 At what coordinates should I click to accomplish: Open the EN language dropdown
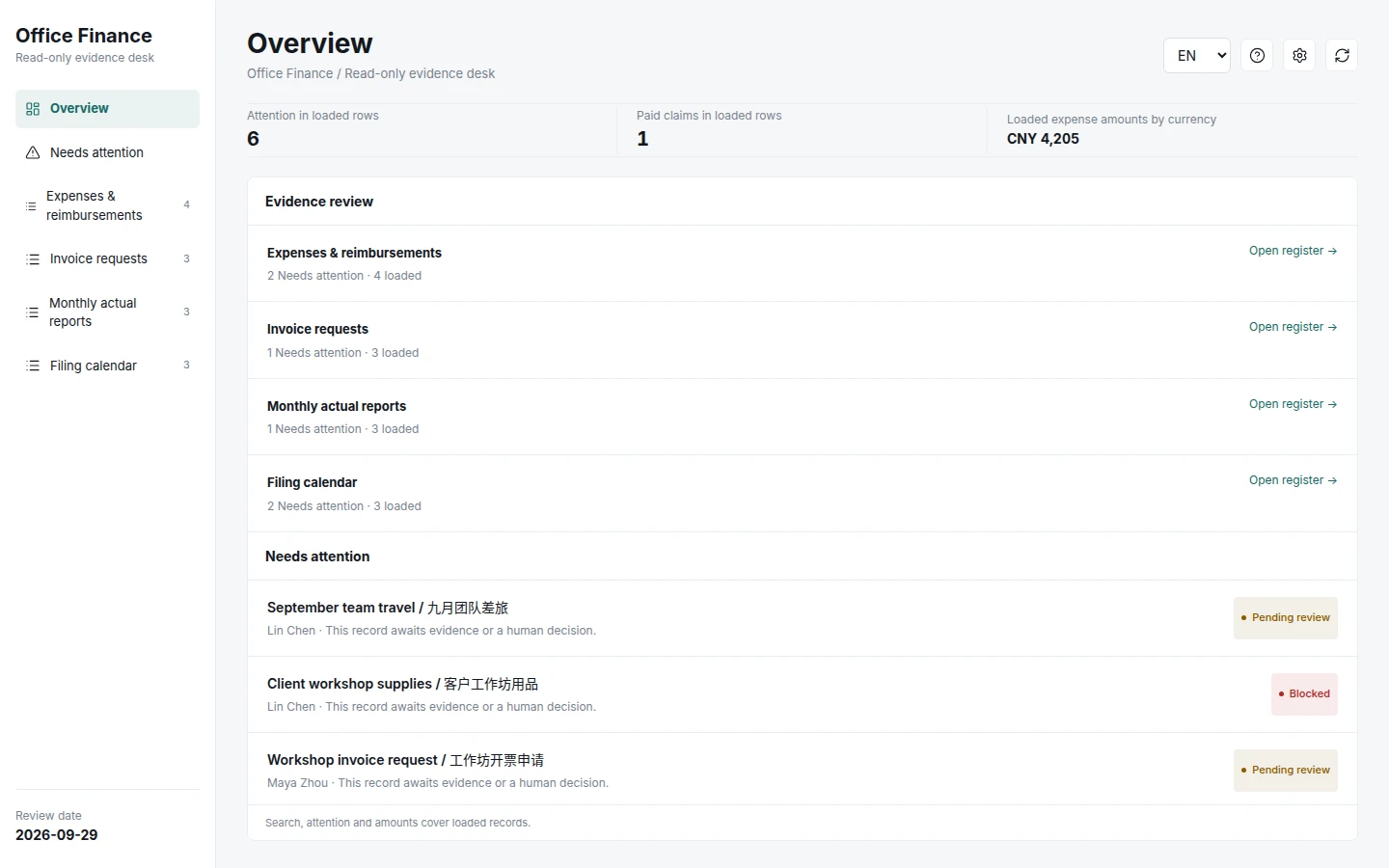click(x=1197, y=56)
